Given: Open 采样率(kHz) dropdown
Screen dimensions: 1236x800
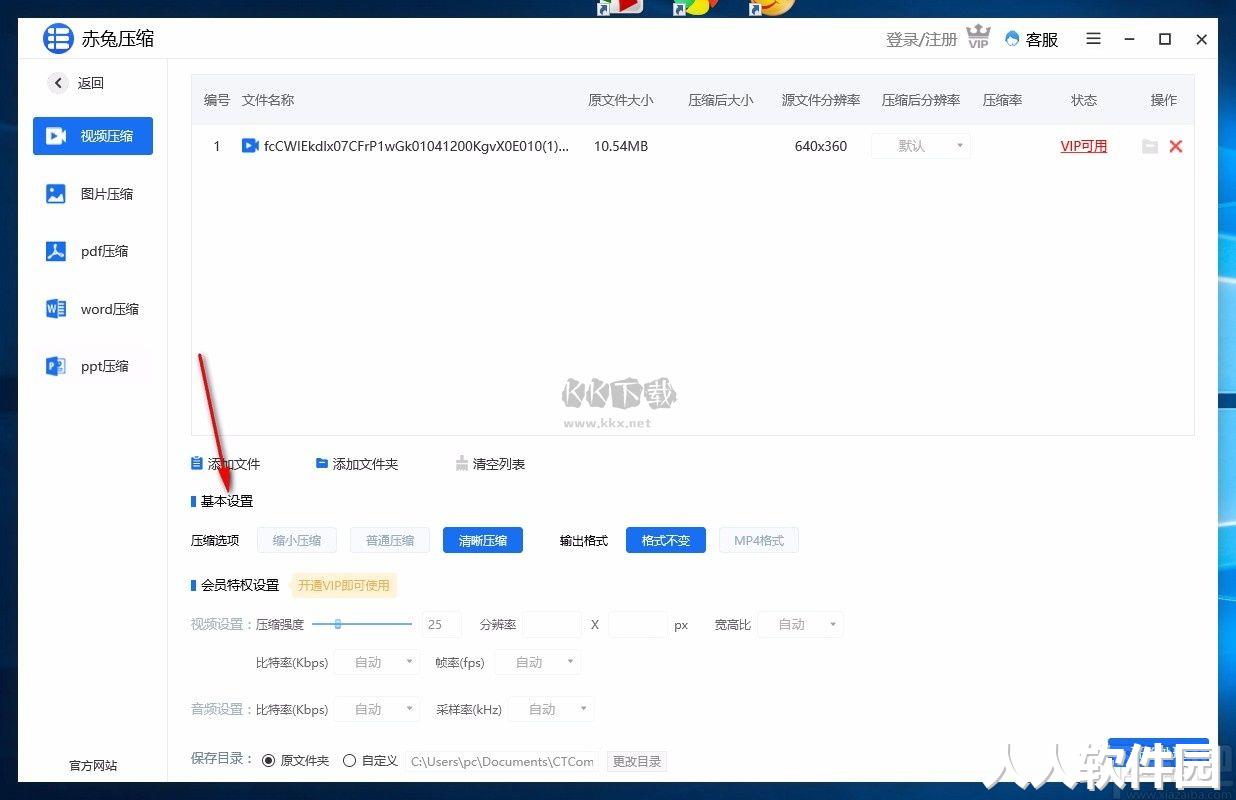Looking at the screenshot, I should point(551,709).
